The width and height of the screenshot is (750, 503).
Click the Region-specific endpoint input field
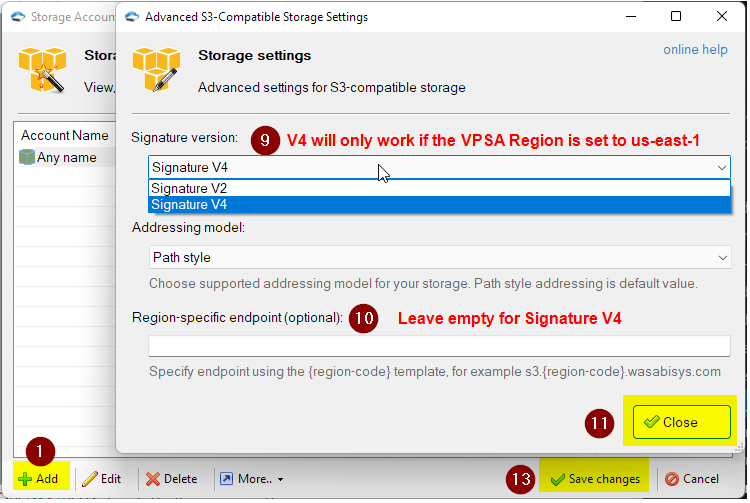pyautogui.click(x=439, y=346)
